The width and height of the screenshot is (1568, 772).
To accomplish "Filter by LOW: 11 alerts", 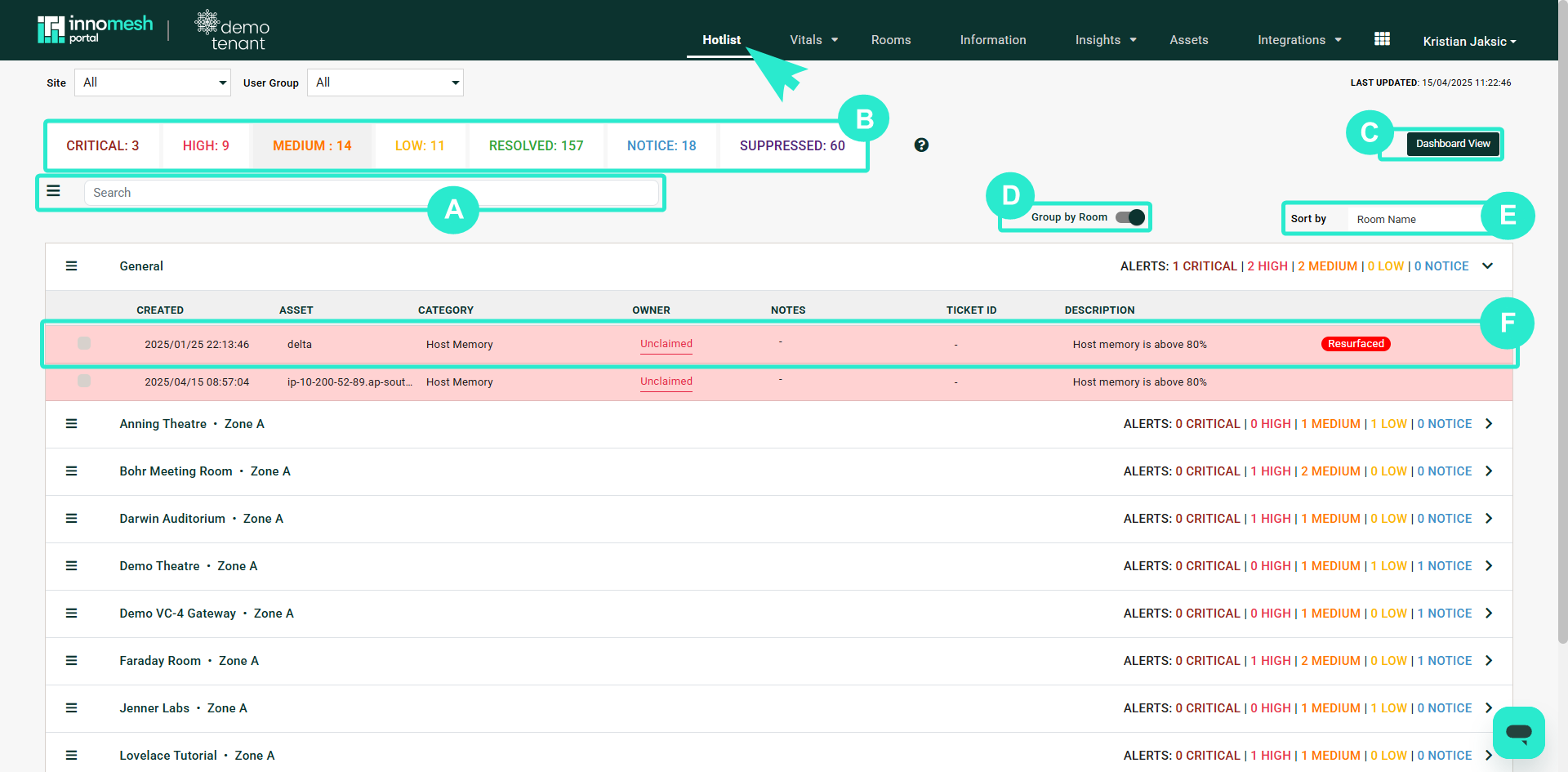I will coord(420,145).
